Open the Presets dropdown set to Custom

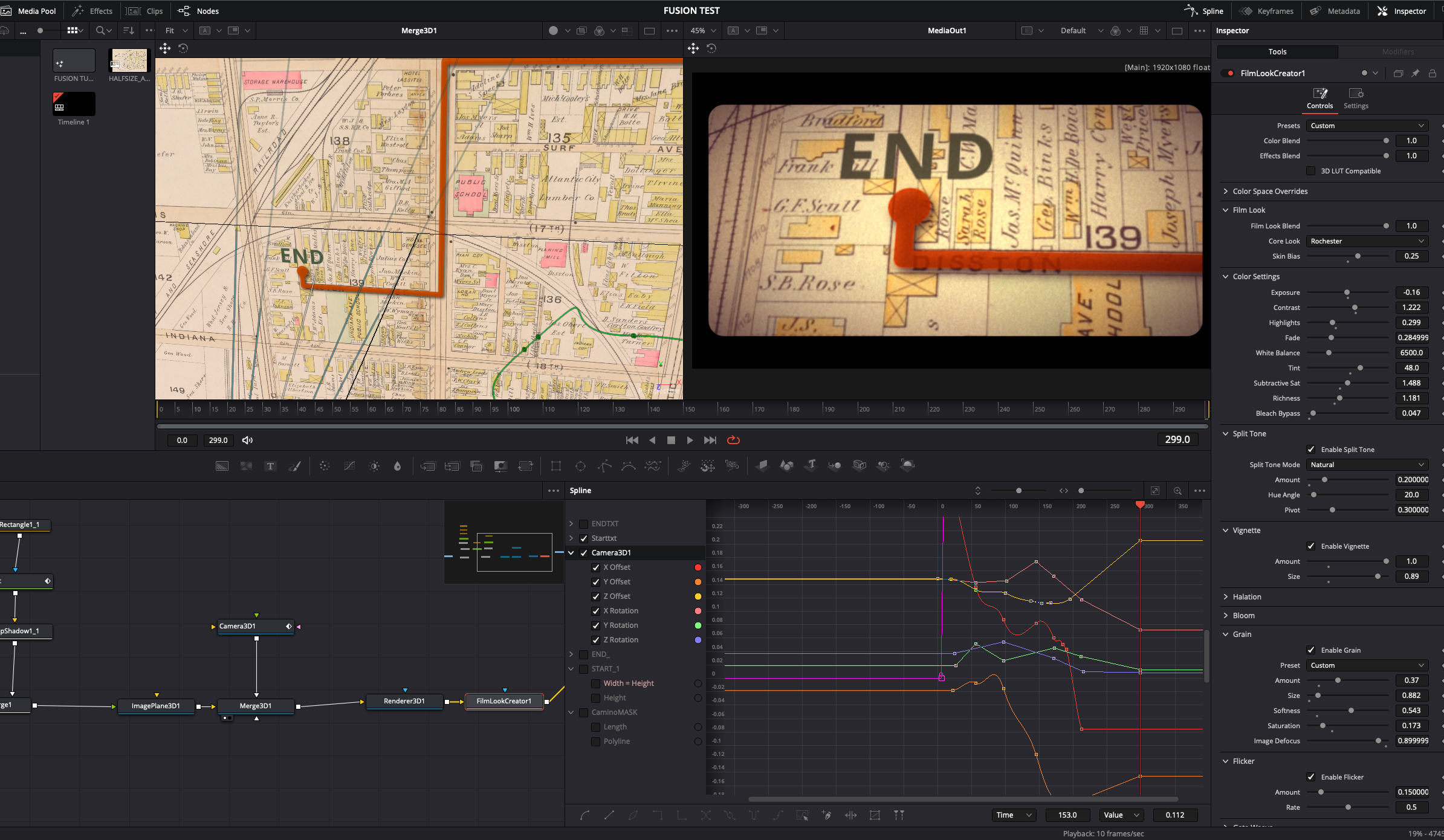click(1367, 126)
